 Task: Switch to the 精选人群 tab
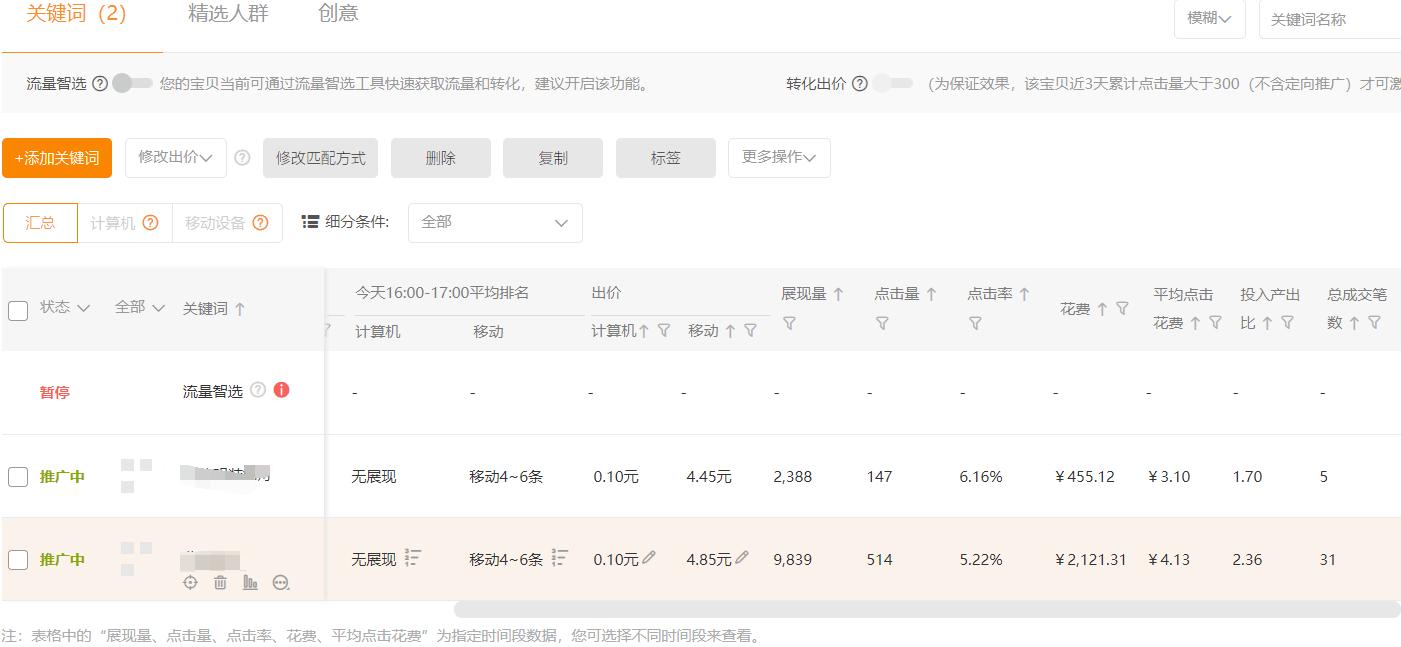click(x=227, y=14)
